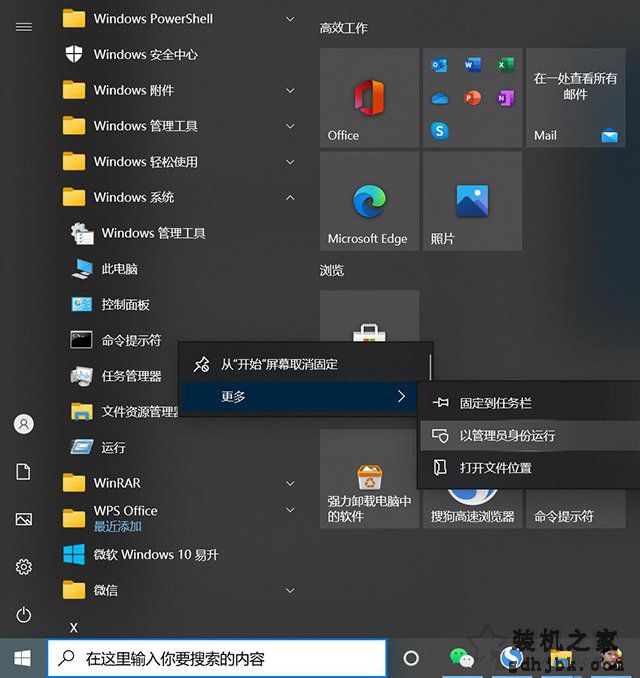640x678 pixels.
Task: Open 强力卸载电脑中的软件 tile
Action: pyautogui.click(x=369, y=479)
